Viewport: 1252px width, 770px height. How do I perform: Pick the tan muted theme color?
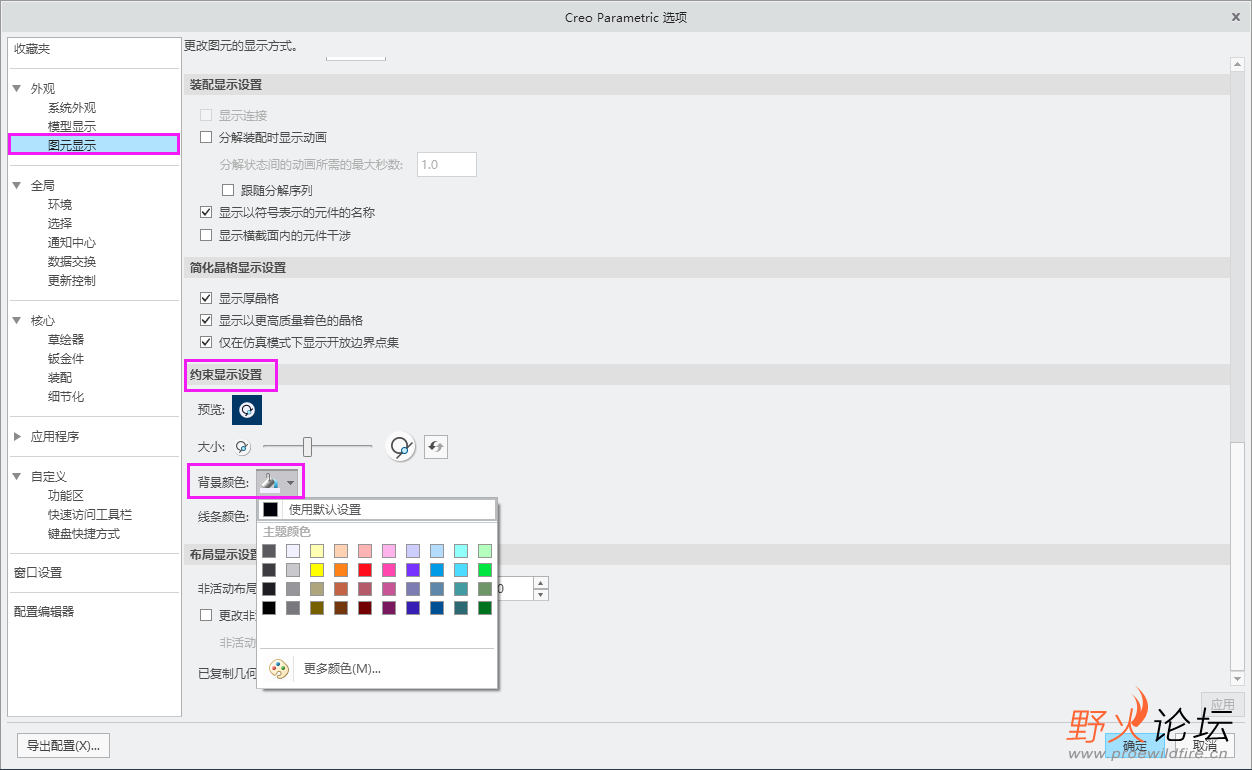pos(317,589)
